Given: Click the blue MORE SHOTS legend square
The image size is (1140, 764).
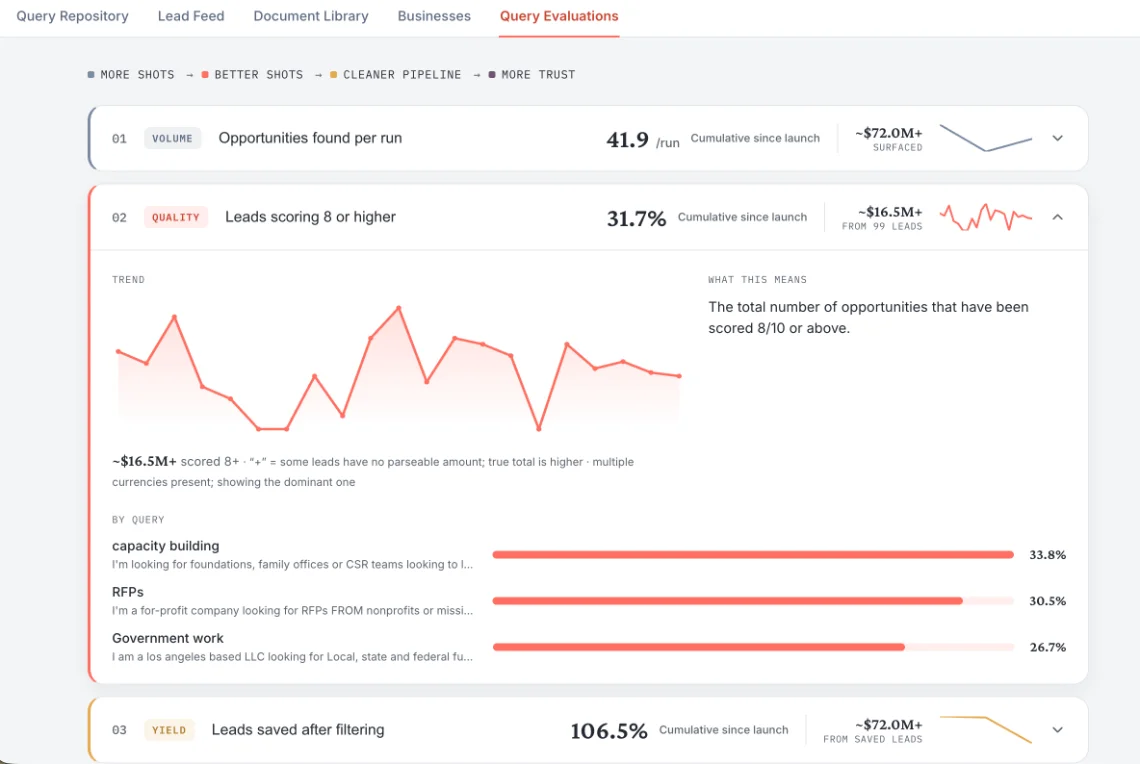Looking at the screenshot, I should 91,74.
